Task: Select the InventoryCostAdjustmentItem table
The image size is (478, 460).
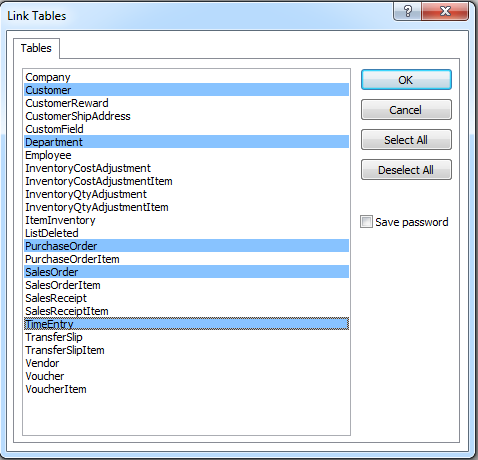Action: tap(187, 181)
